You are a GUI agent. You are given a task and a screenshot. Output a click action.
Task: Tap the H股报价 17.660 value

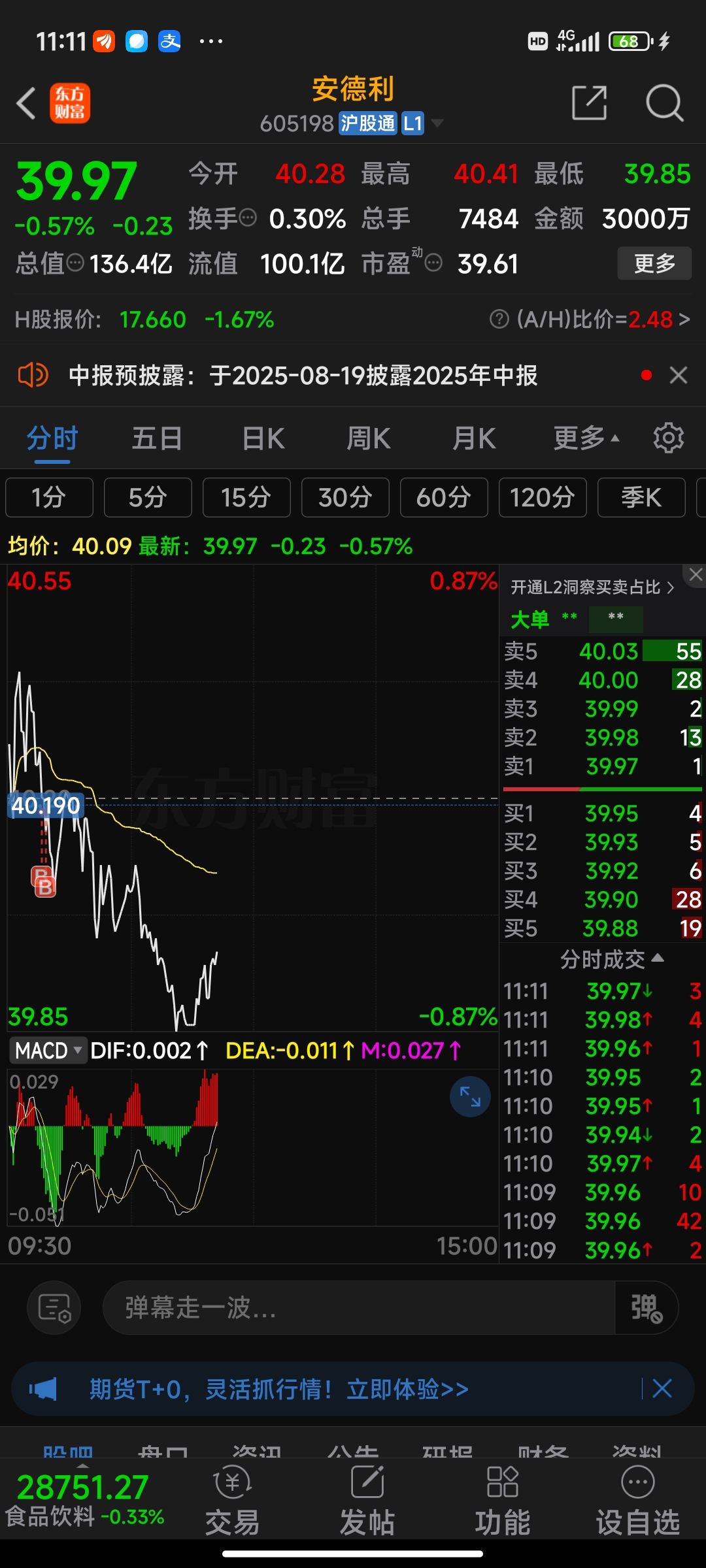pyautogui.click(x=153, y=319)
